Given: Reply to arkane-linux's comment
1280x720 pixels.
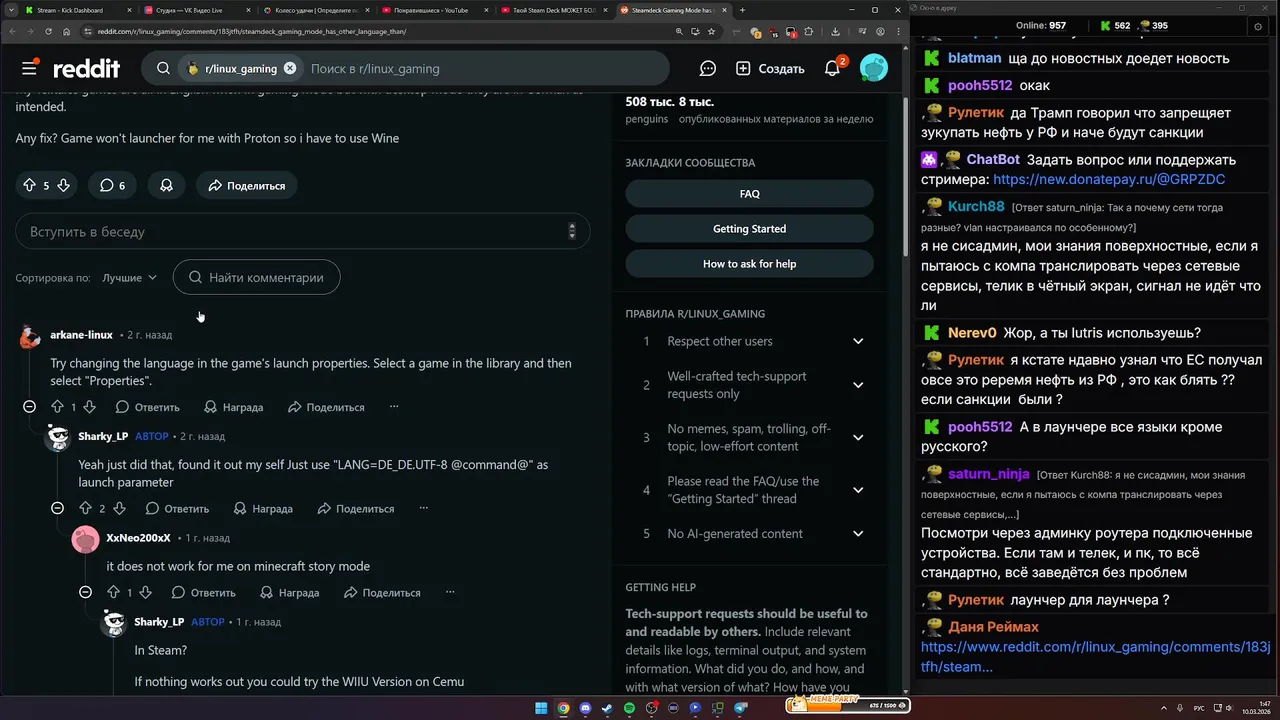Looking at the screenshot, I should coord(148,407).
